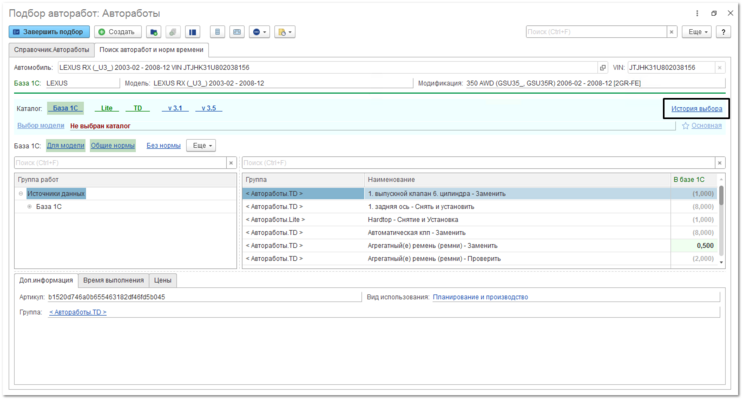
Task: Open the Планирование и производство link
Action: tap(480, 297)
